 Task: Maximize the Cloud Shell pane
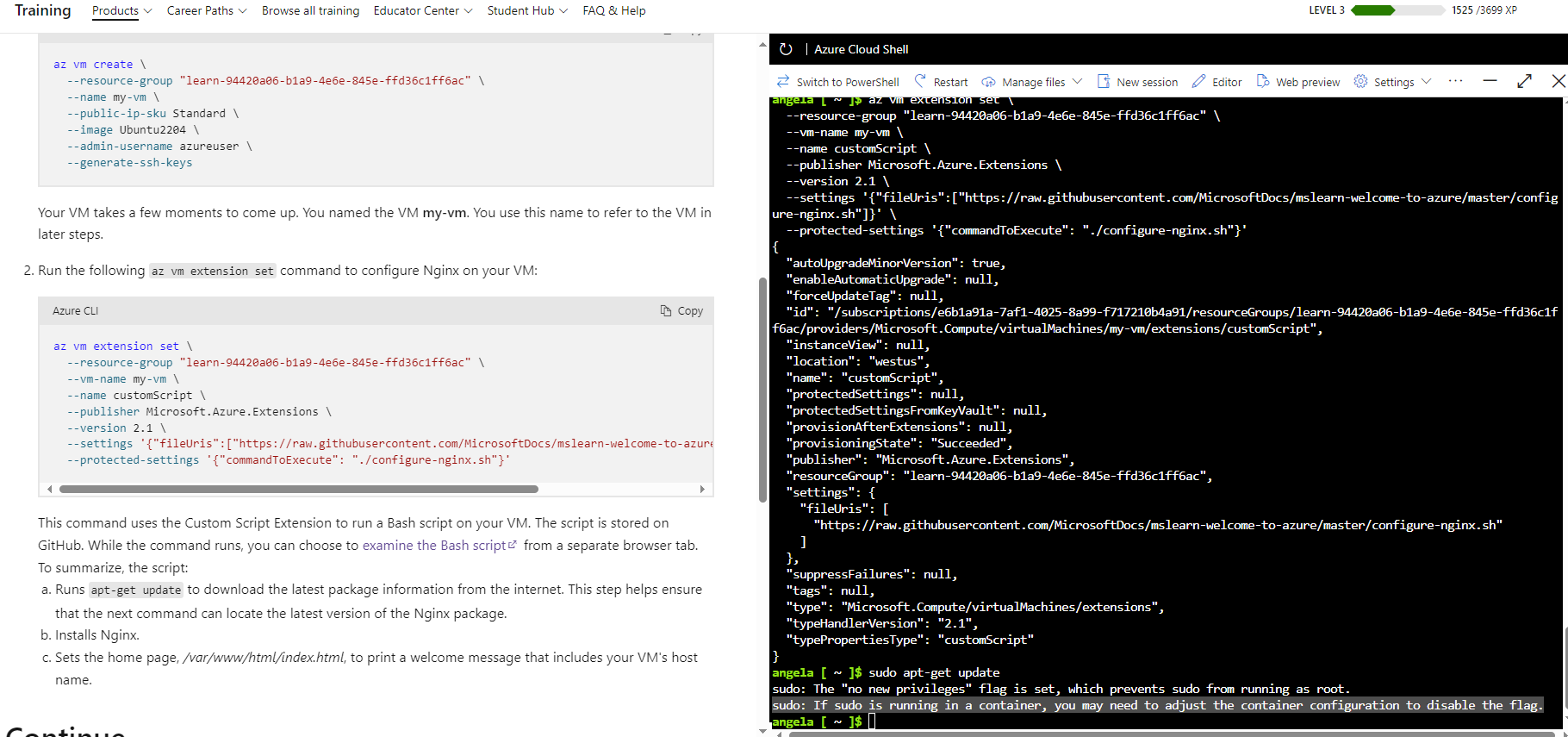tap(1525, 81)
